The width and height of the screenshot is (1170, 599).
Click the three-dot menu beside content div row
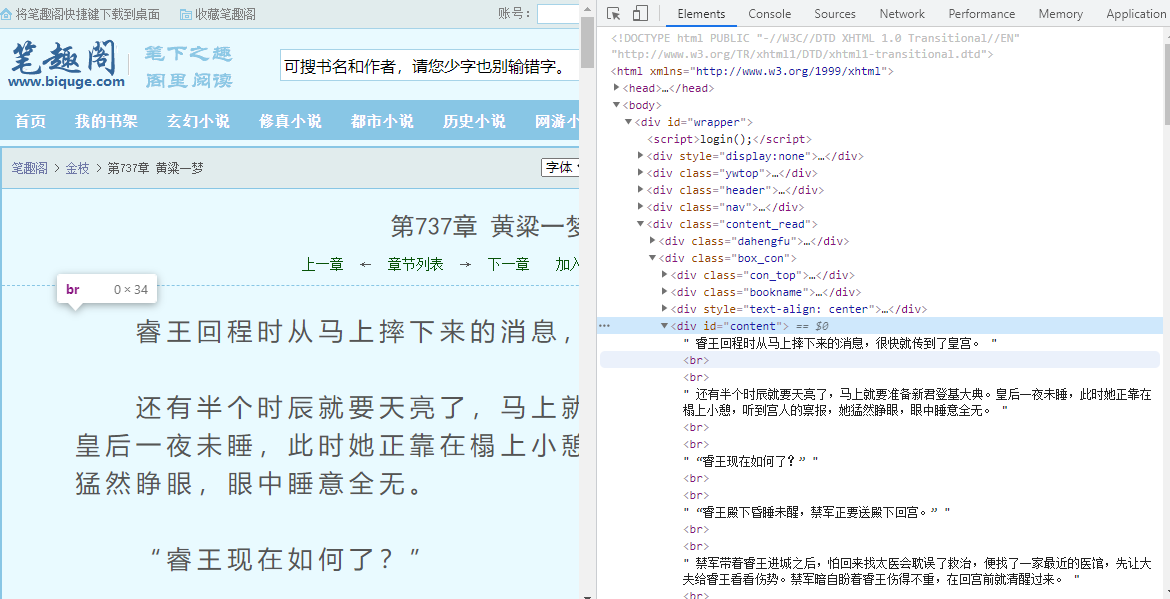pyautogui.click(x=604, y=326)
